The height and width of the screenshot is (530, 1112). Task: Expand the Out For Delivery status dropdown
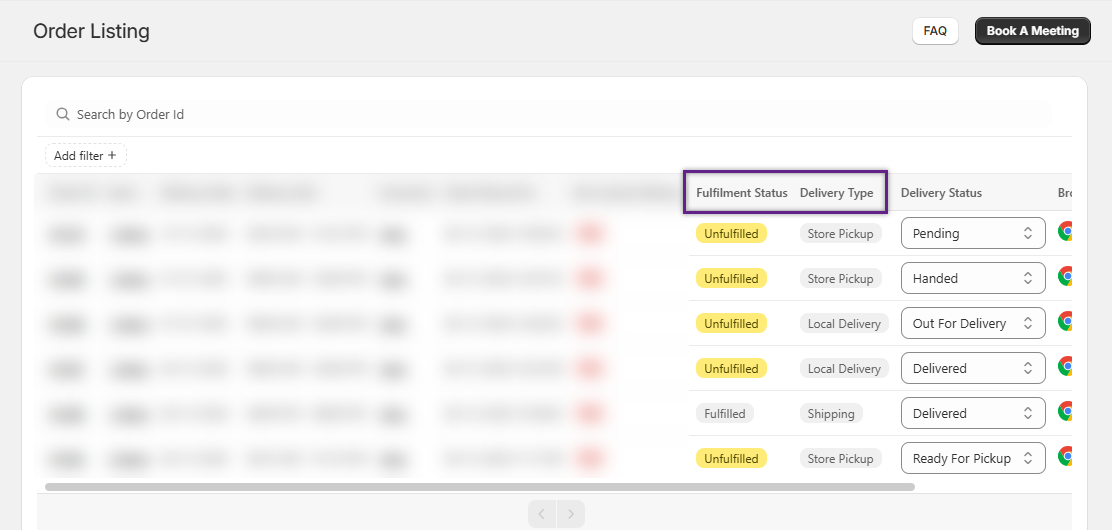pyautogui.click(x=972, y=323)
